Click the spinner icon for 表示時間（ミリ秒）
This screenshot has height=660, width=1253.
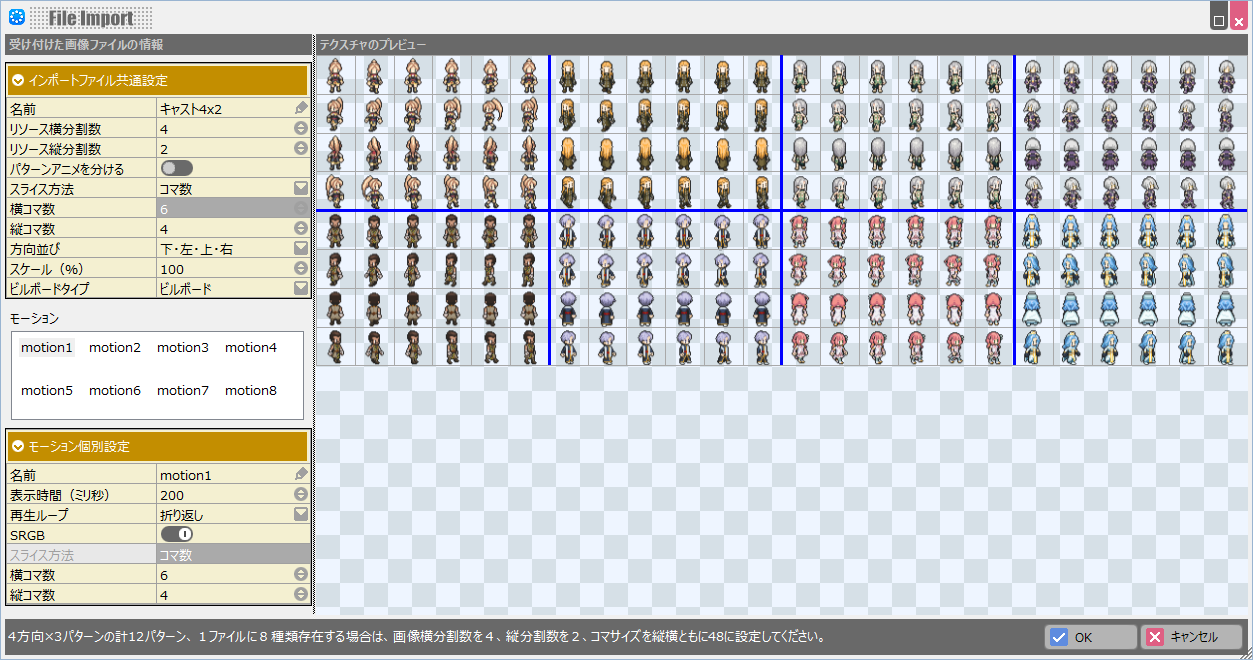(x=300, y=495)
